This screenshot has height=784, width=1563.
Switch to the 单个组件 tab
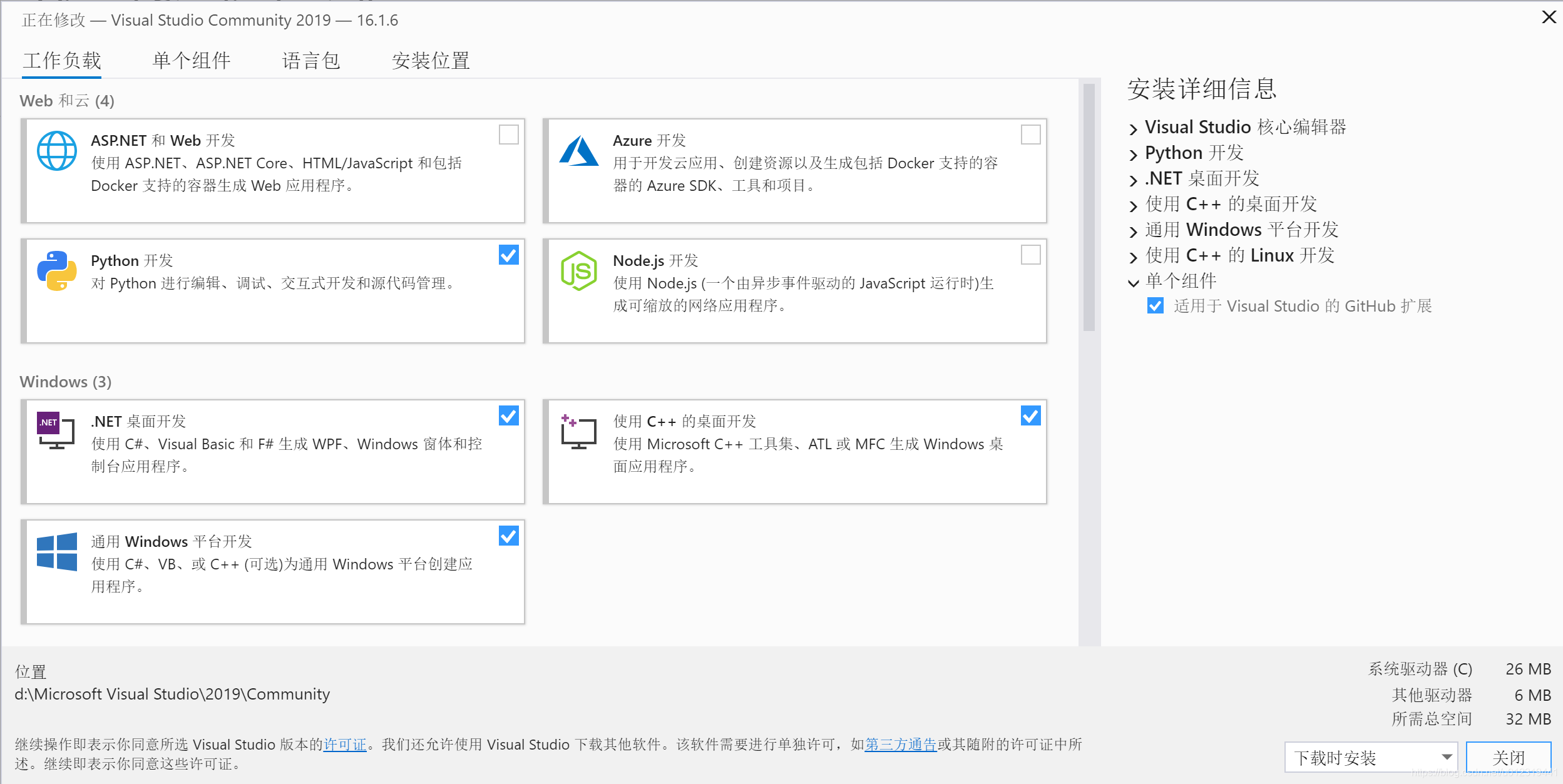pyautogui.click(x=192, y=61)
